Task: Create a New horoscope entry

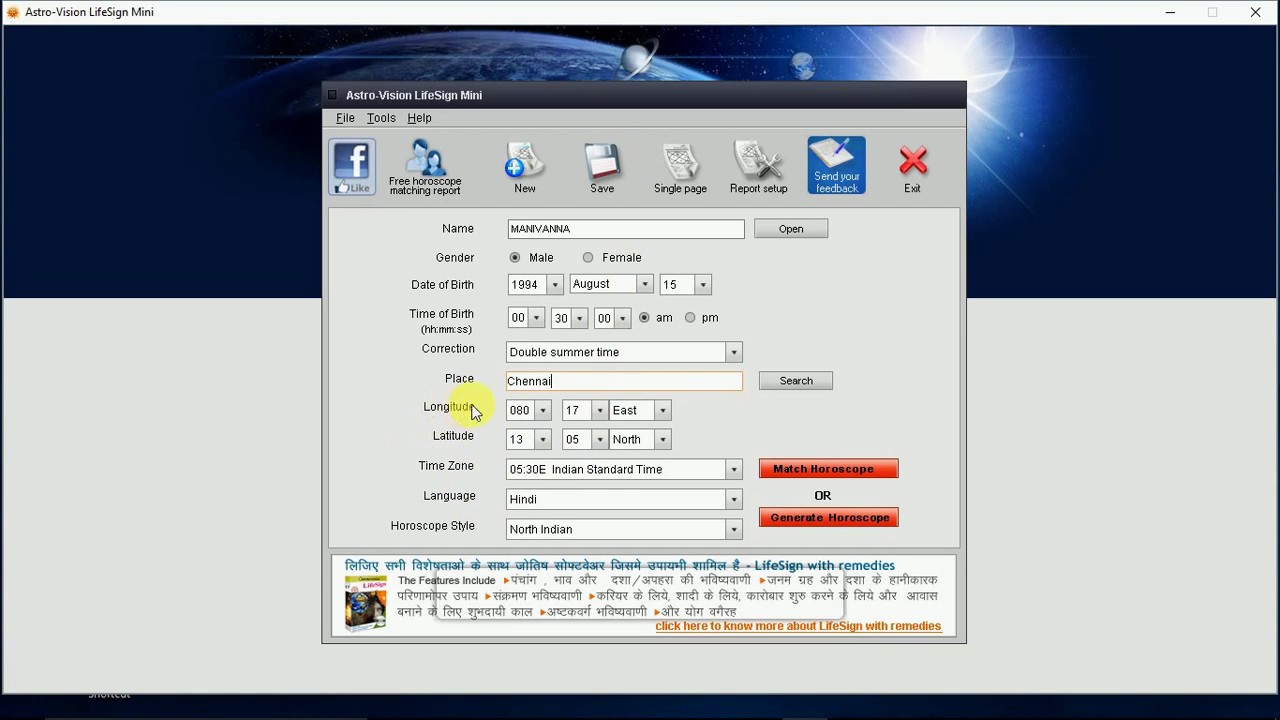Action: tap(525, 167)
